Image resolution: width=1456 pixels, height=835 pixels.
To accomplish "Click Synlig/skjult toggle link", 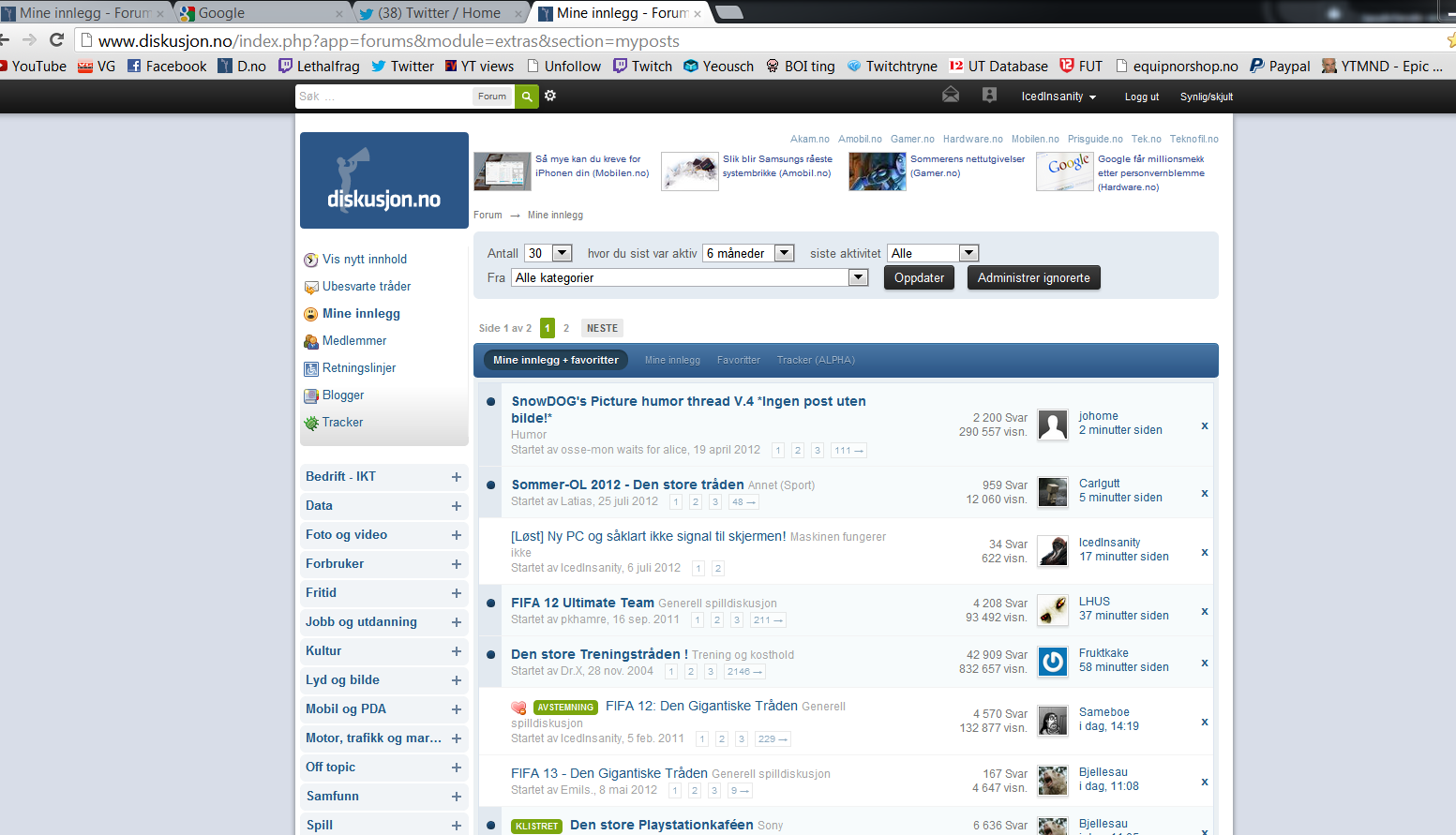I will (x=1207, y=97).
